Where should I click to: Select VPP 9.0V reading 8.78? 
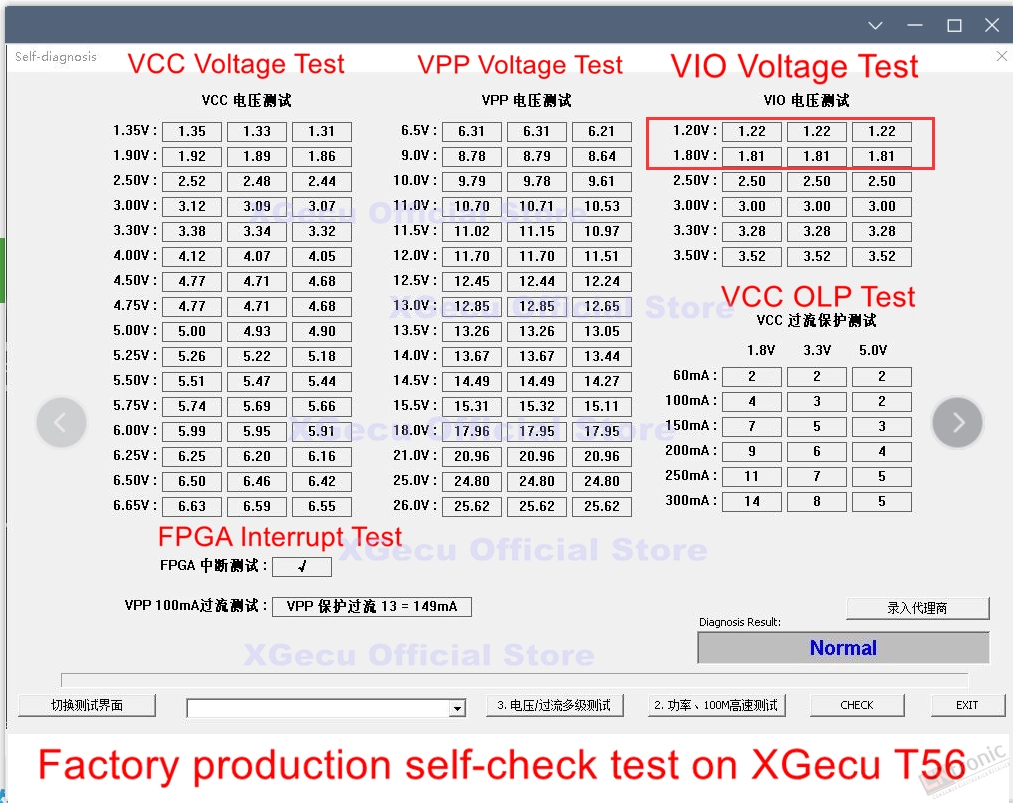pos(472,156)
